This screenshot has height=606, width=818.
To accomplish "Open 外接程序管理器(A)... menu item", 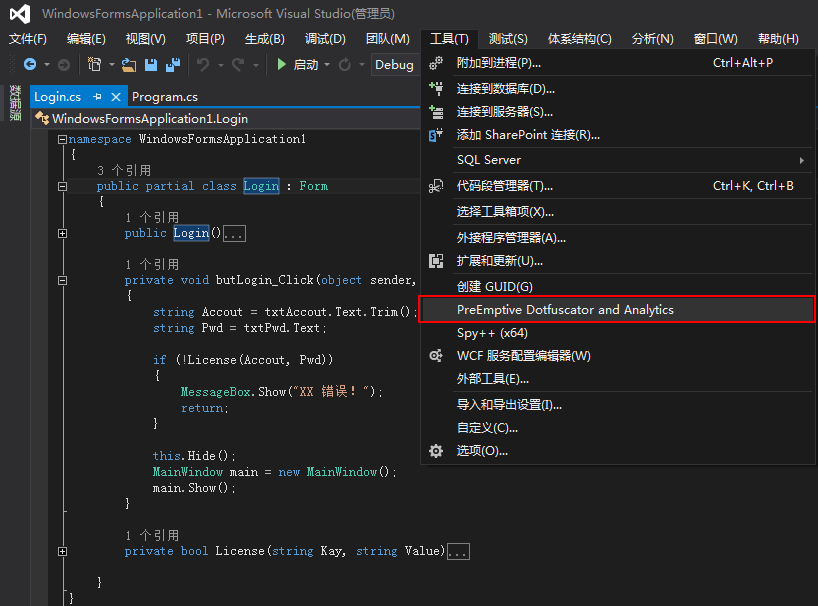I will tap(617, 237).
